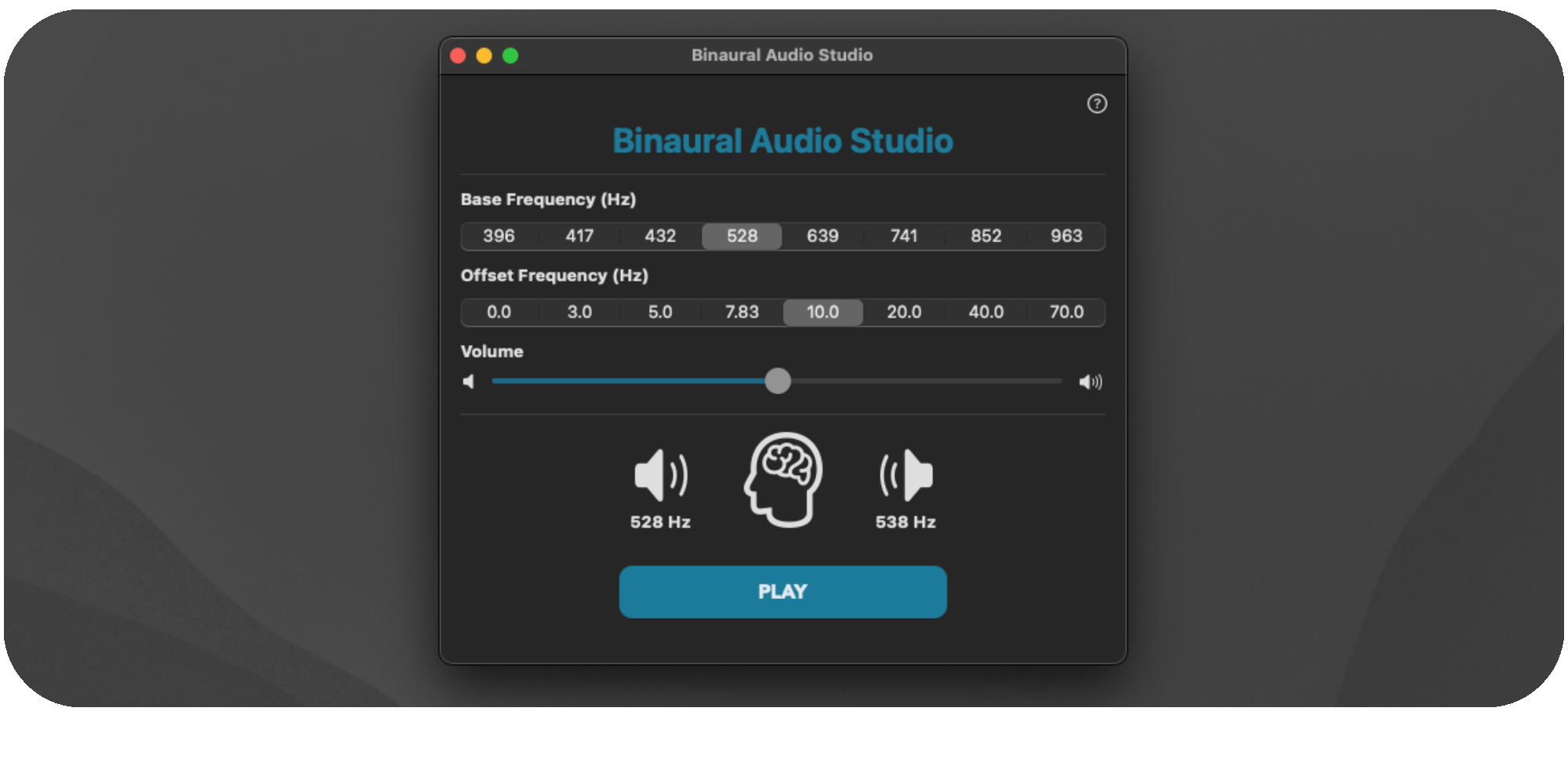Select the 963 base frequency
Image resolution: width=1568 pixels, height=784 pixels.
coord(1065,236)
